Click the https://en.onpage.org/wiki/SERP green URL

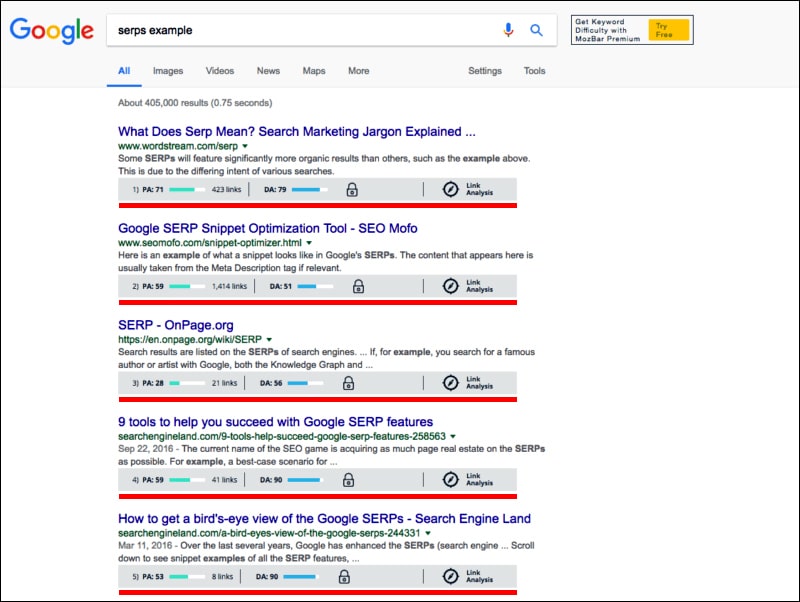point(190,340)
